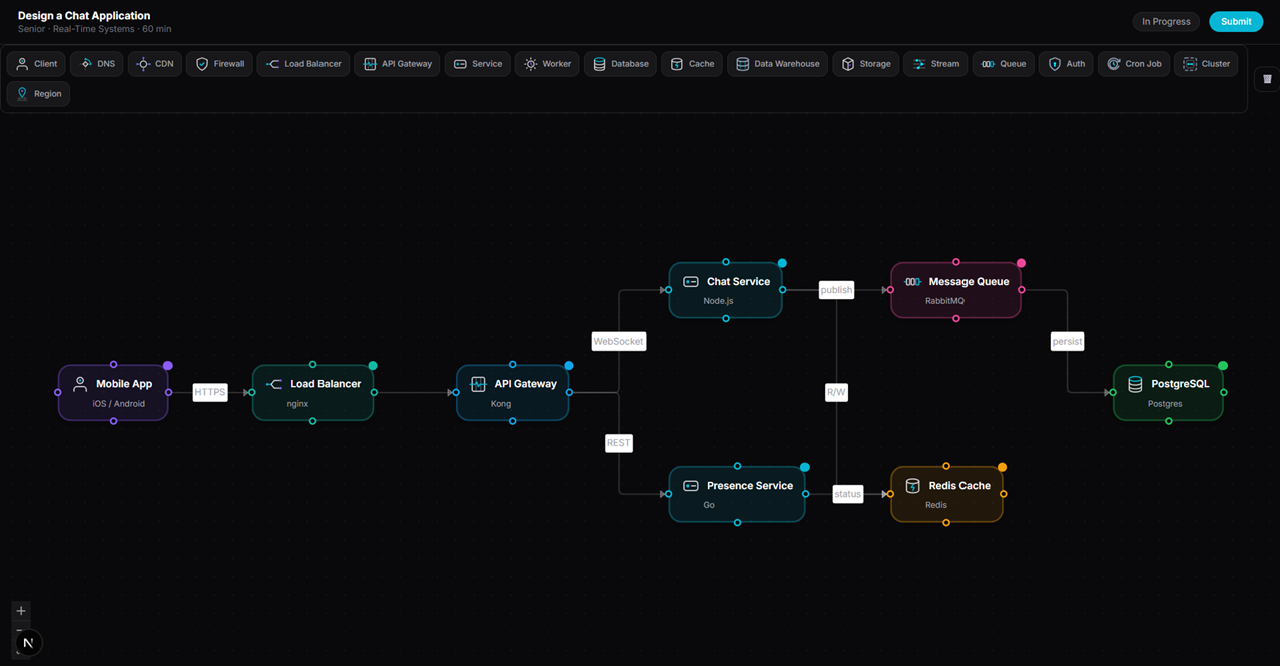Select the CDN component icon

pyautogui.click(x=154, y=63)
